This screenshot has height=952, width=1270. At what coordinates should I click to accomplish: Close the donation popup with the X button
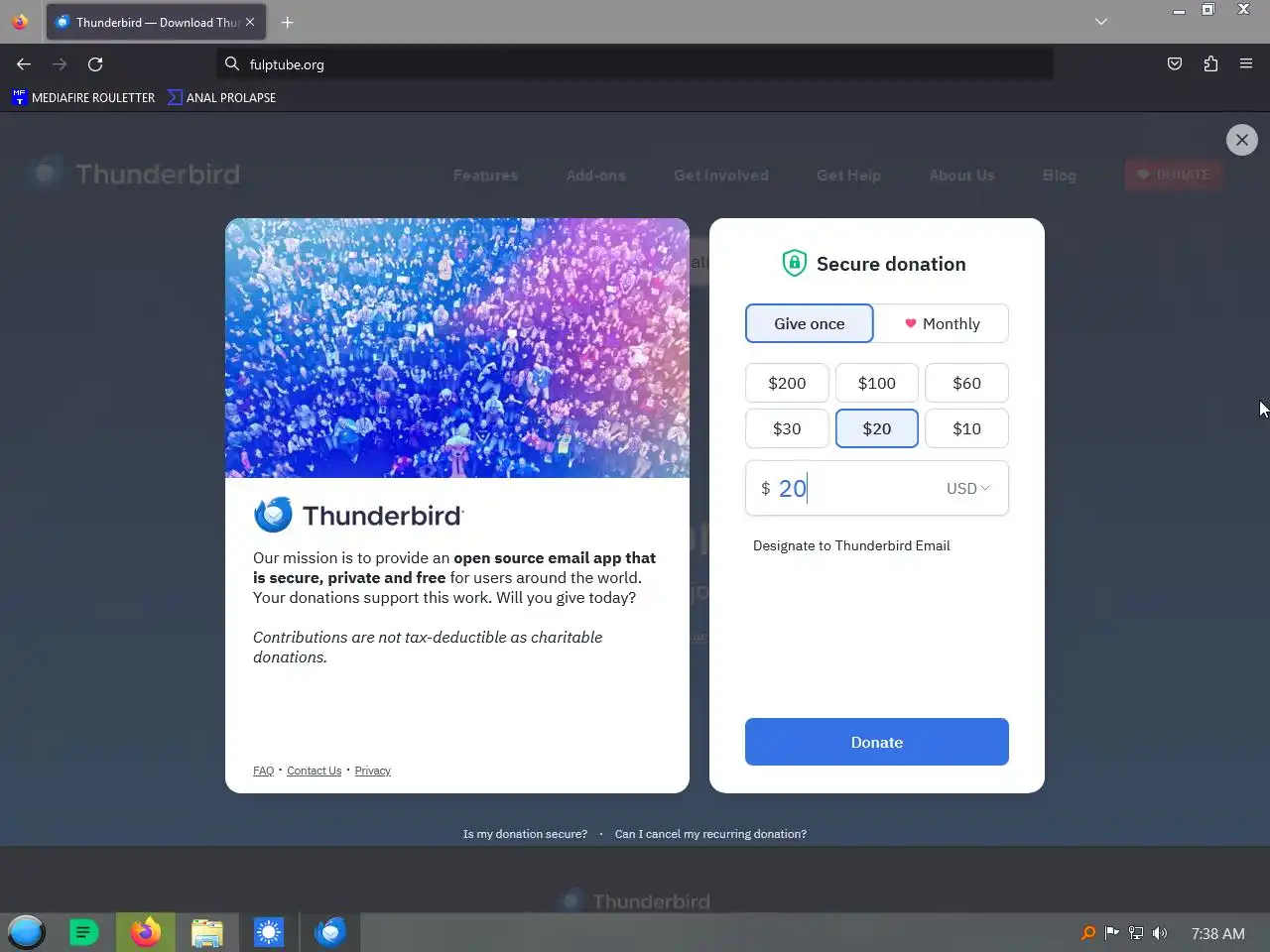(1241, 140)
